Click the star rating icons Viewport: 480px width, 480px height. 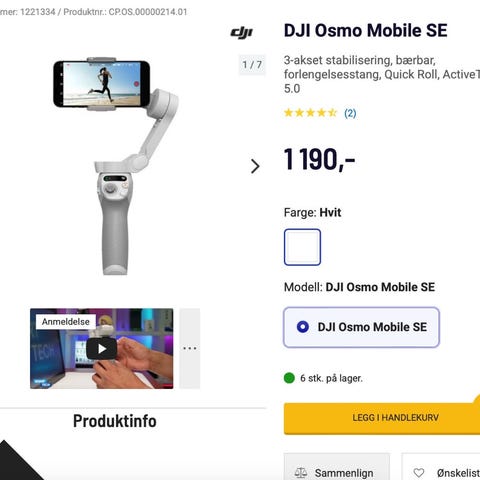pyautogui.click(x=310, y=113)
